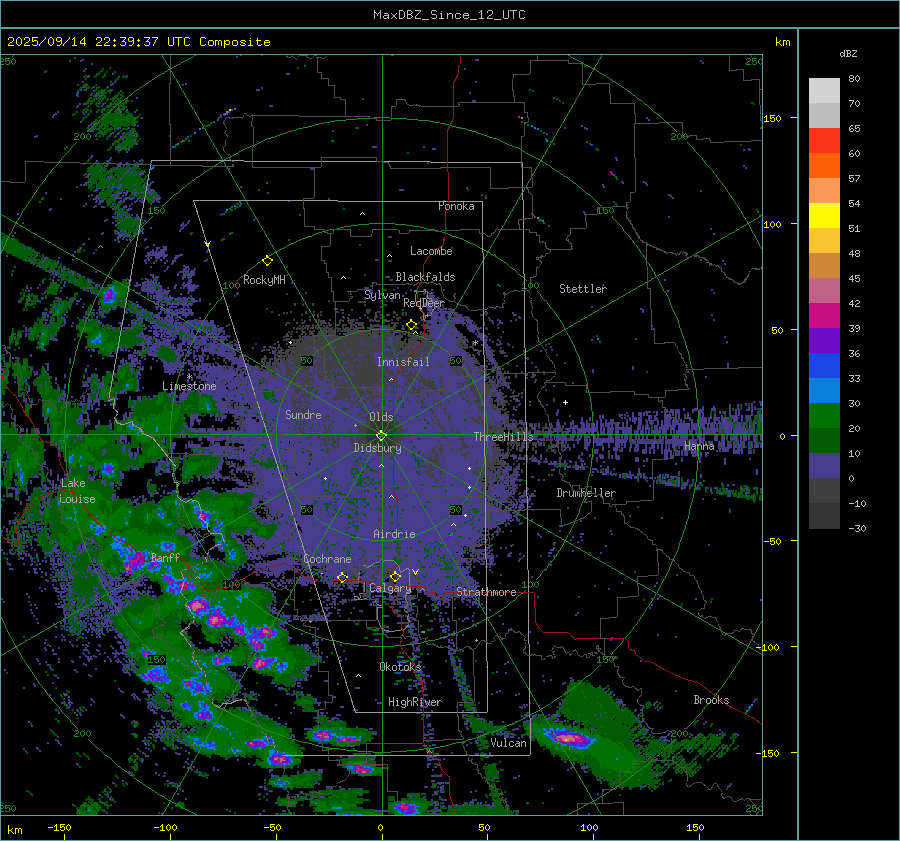Select the dark green 10-20 dBZ legend swatch
This screenshot has height=841, width=900.
click(x=824, y=440)
